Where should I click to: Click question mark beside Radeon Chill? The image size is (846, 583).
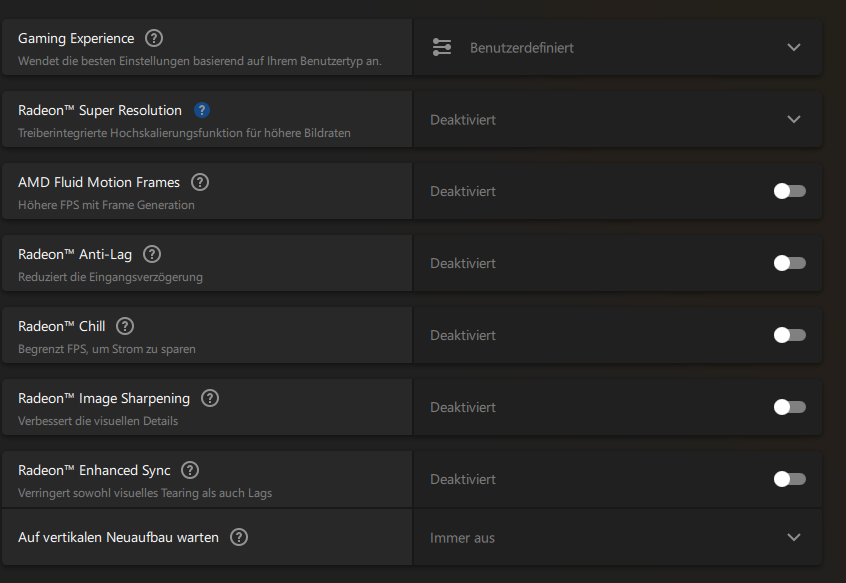pos(125,326)
